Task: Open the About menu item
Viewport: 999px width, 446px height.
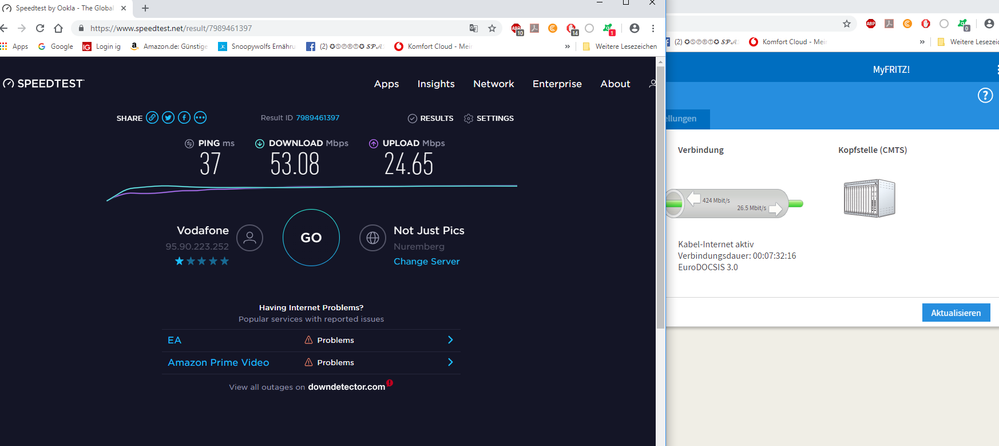Action: point(615,83)
